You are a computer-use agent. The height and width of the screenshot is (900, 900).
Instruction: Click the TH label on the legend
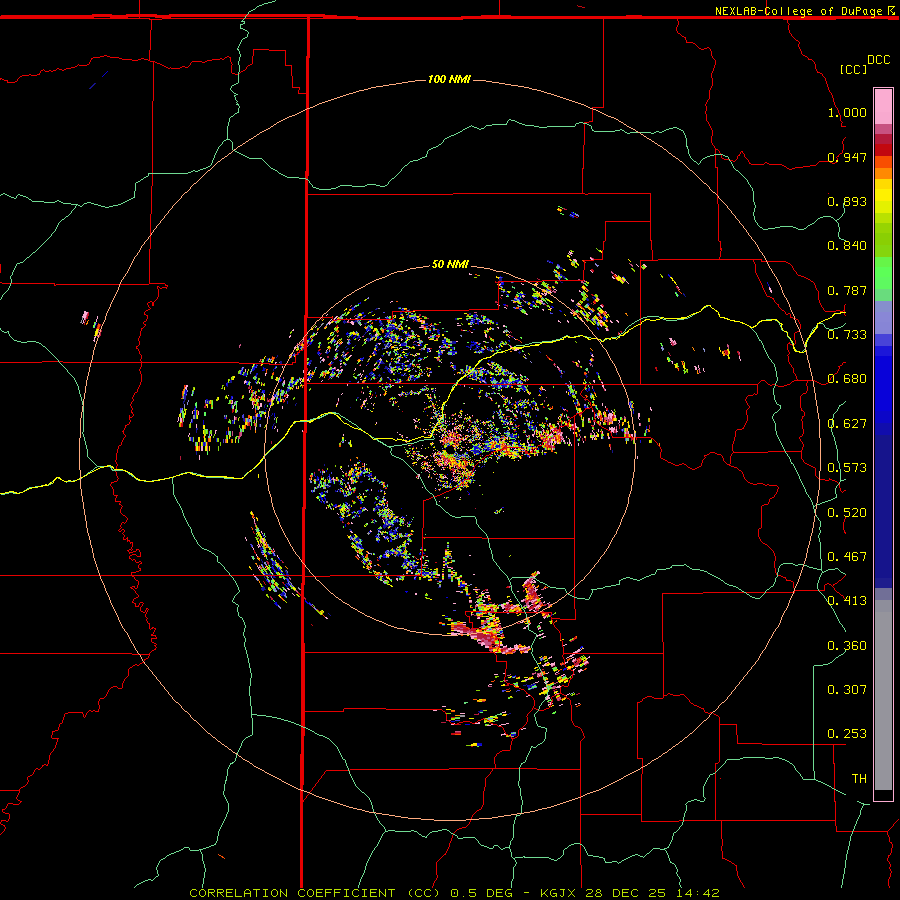[x=859, y=779]
